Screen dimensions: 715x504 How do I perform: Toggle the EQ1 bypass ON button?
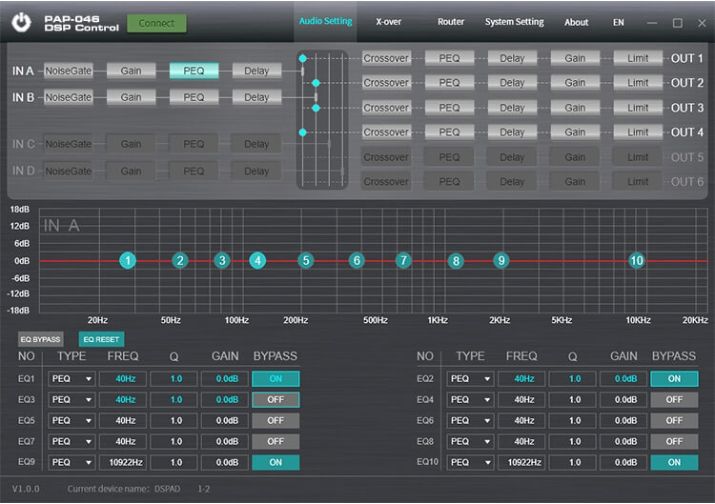click(275, 379)
